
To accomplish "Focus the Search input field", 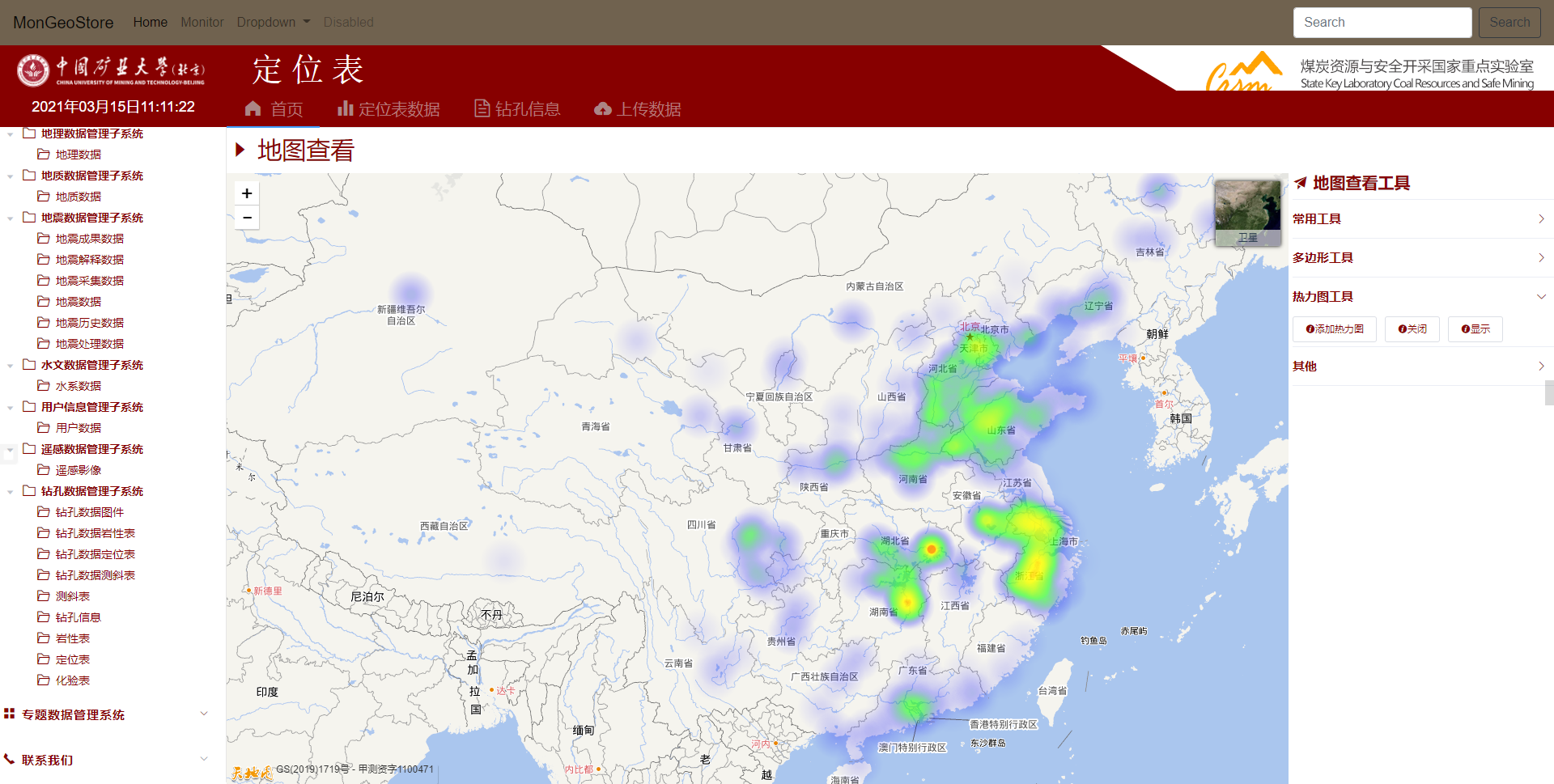I will (x=1382, y=23).
